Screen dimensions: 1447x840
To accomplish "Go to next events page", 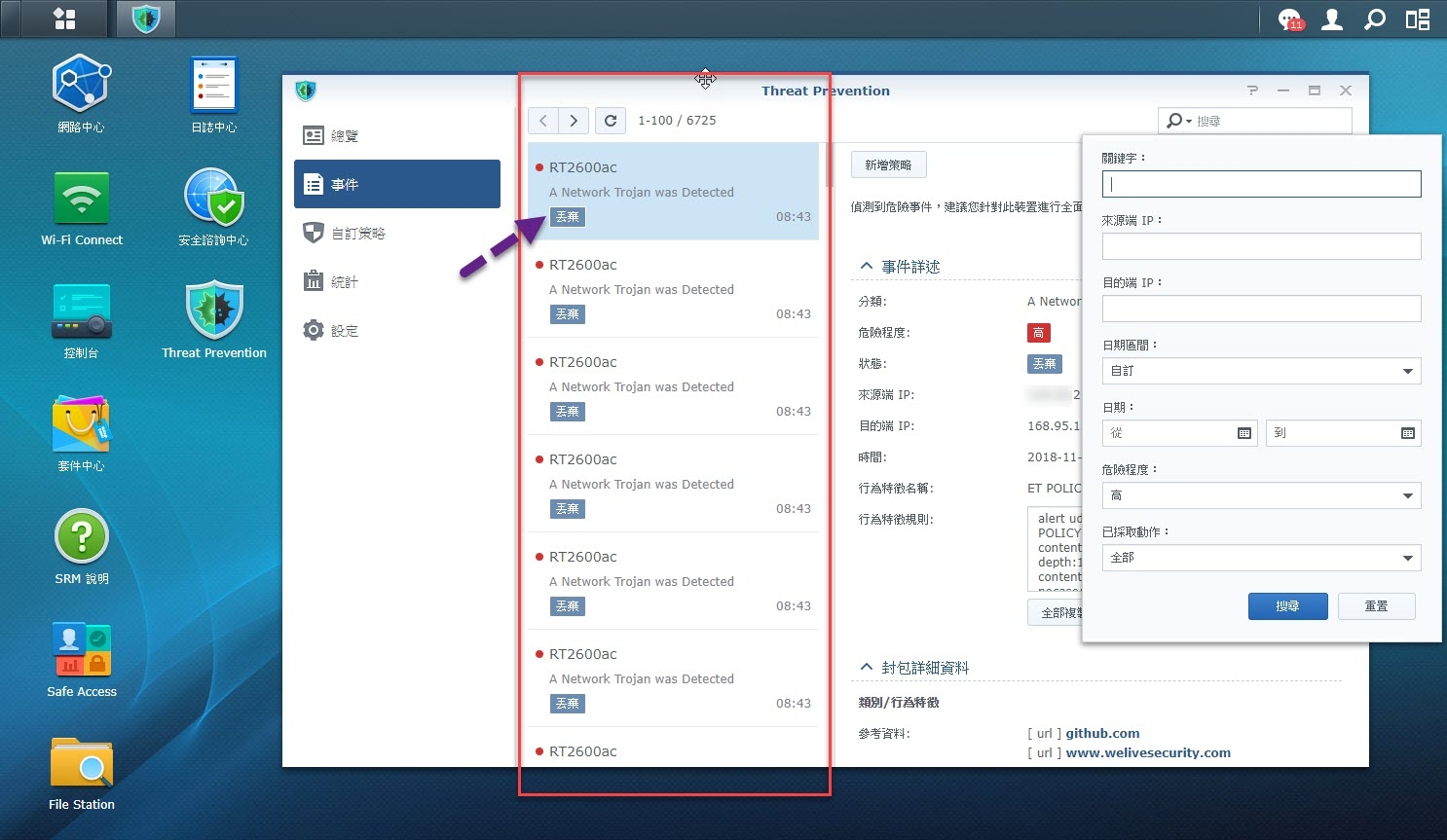I will click(x=574, y=121).
